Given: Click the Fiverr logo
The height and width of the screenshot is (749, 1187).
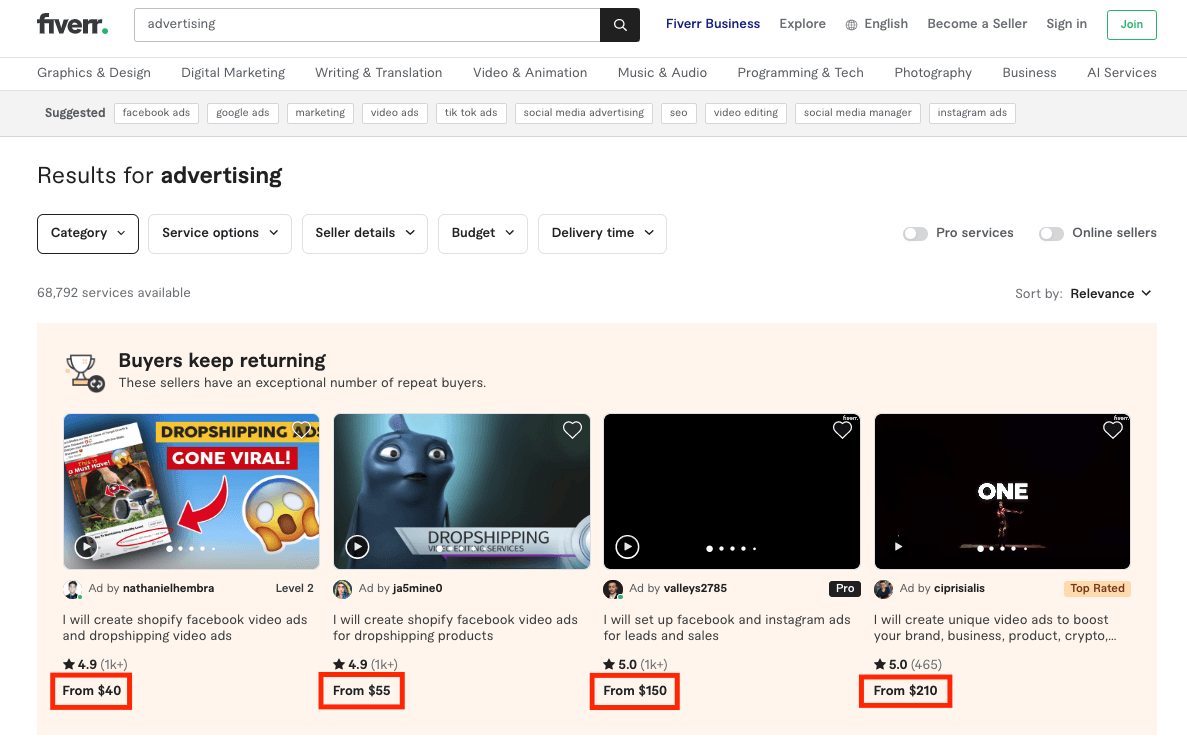Looking at the screenshot, I should click(73, 24).
